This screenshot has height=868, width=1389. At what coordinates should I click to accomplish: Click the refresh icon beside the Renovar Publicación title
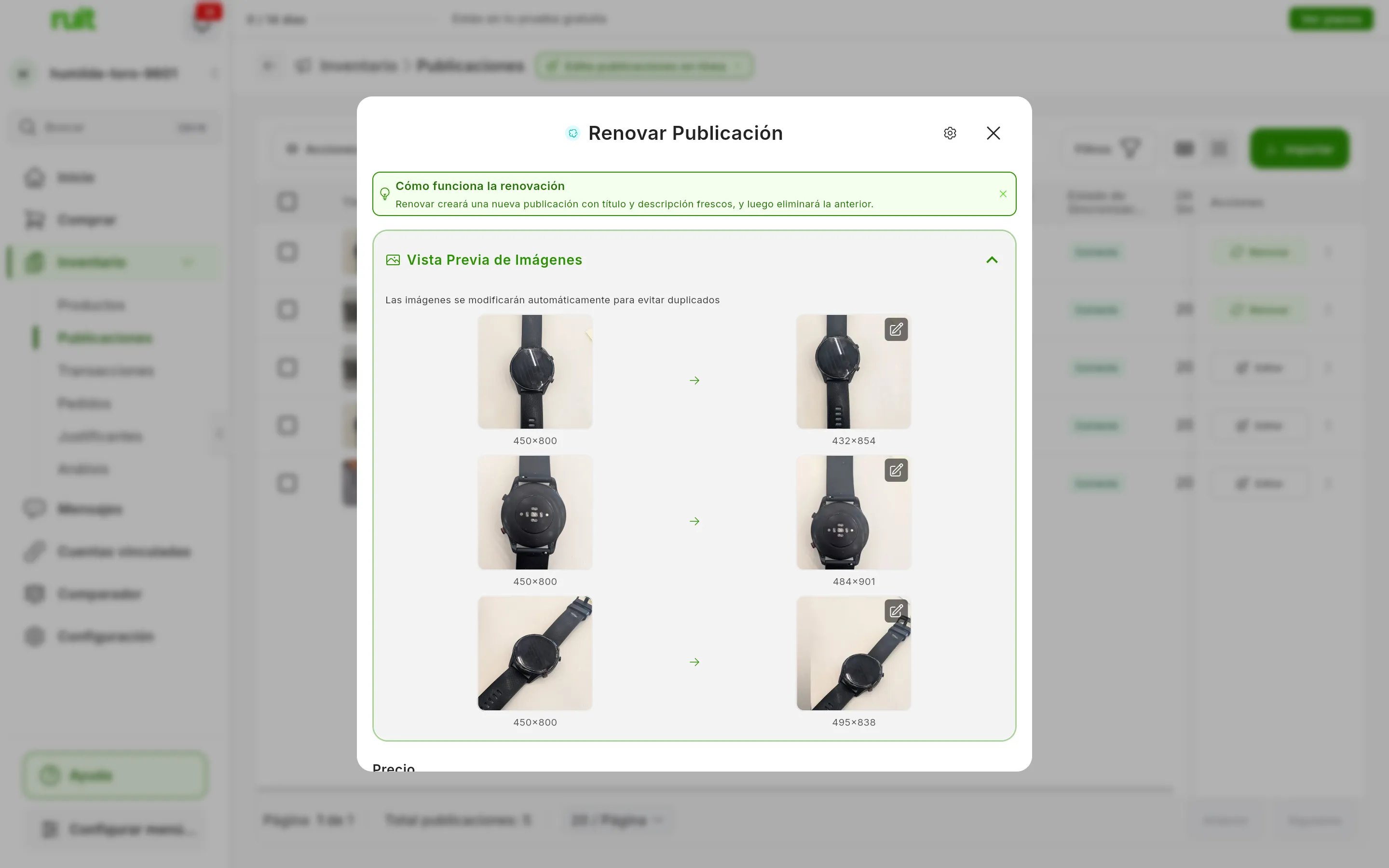click(x=573, y=133)
